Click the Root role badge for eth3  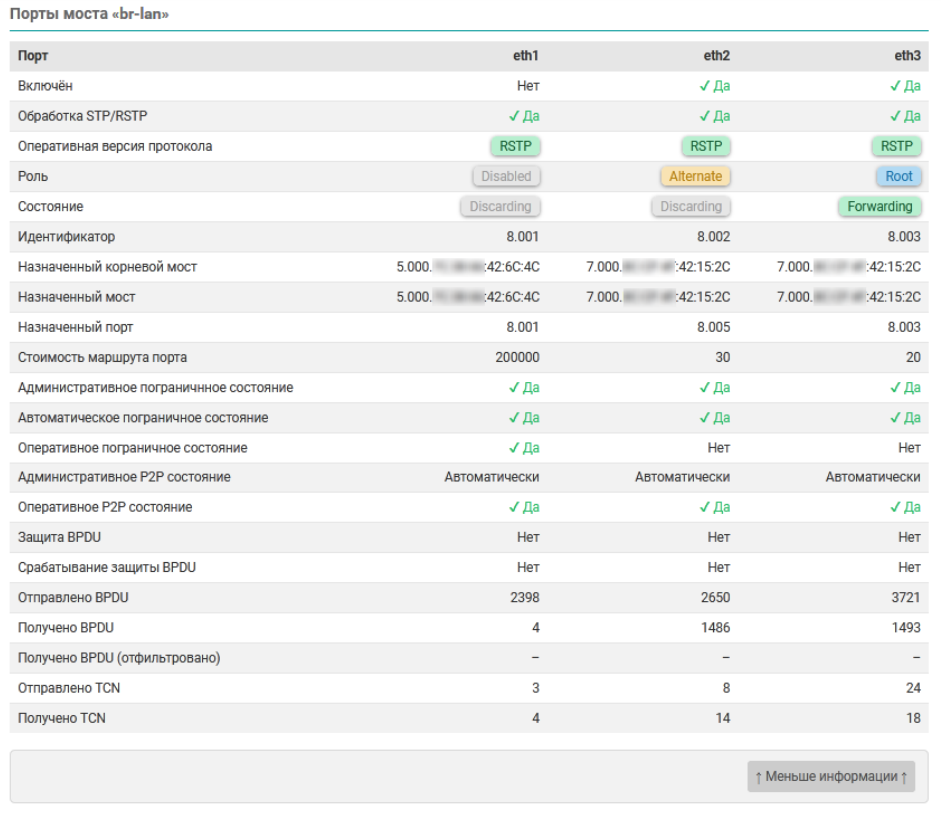click(x=898, y=176)
